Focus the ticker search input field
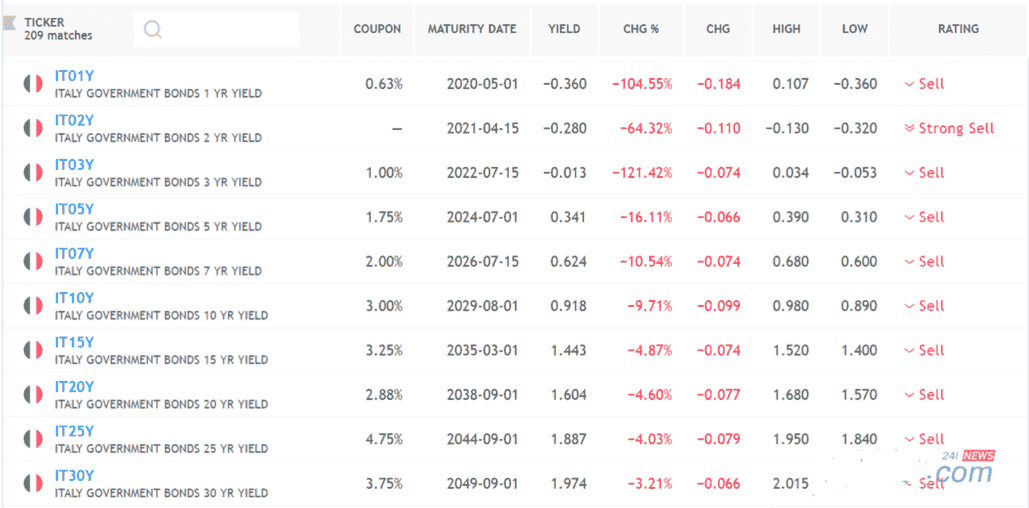Screen dimensions: 1029x508 click(x=230, y=29)
